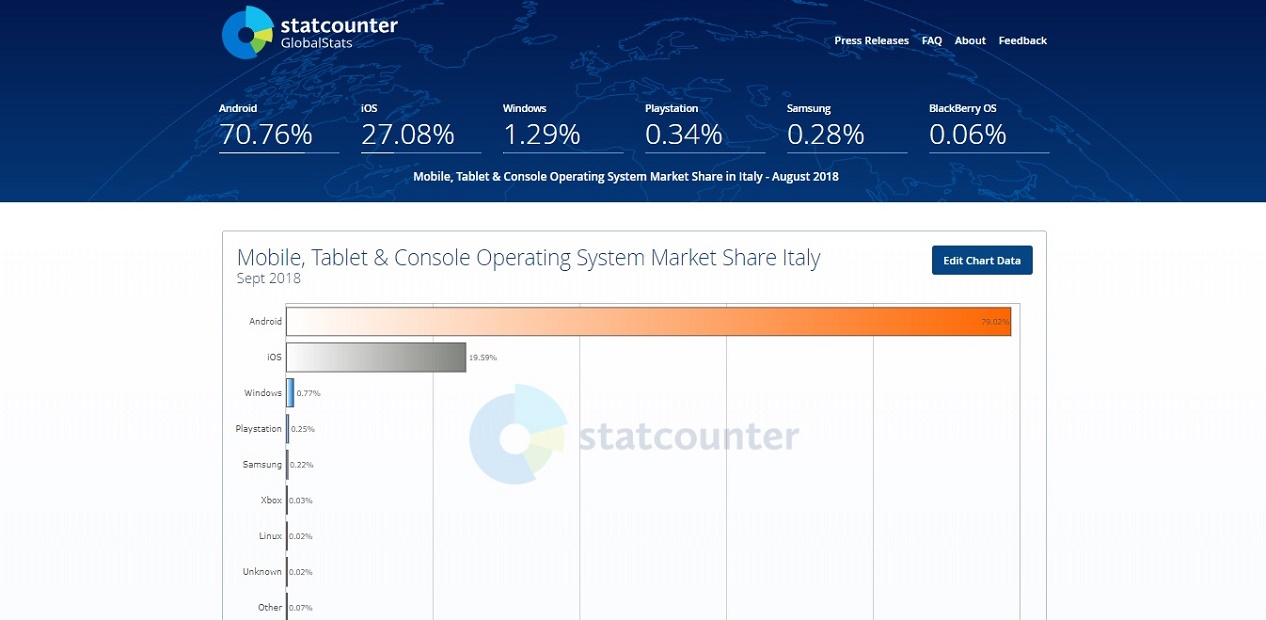Click the StatCounter GlobalStats logo
Image resolution: width=1266 pixels, height=620 pixels.
point(310,32)
